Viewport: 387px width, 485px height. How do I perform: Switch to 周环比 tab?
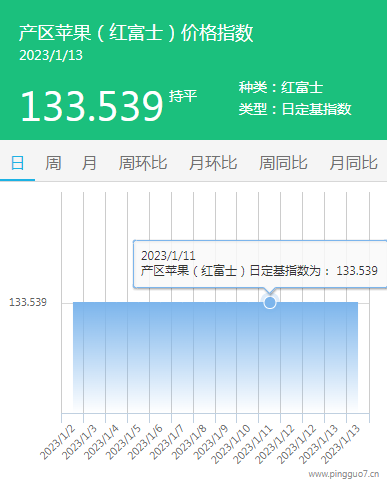pyautogui.click(x=143, y=163)
